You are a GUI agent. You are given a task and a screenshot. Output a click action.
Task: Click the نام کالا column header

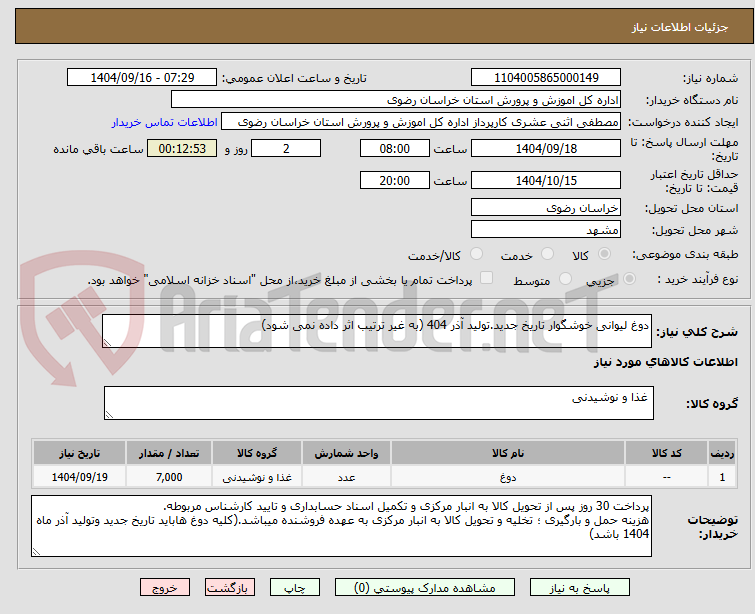coord(508,453)
